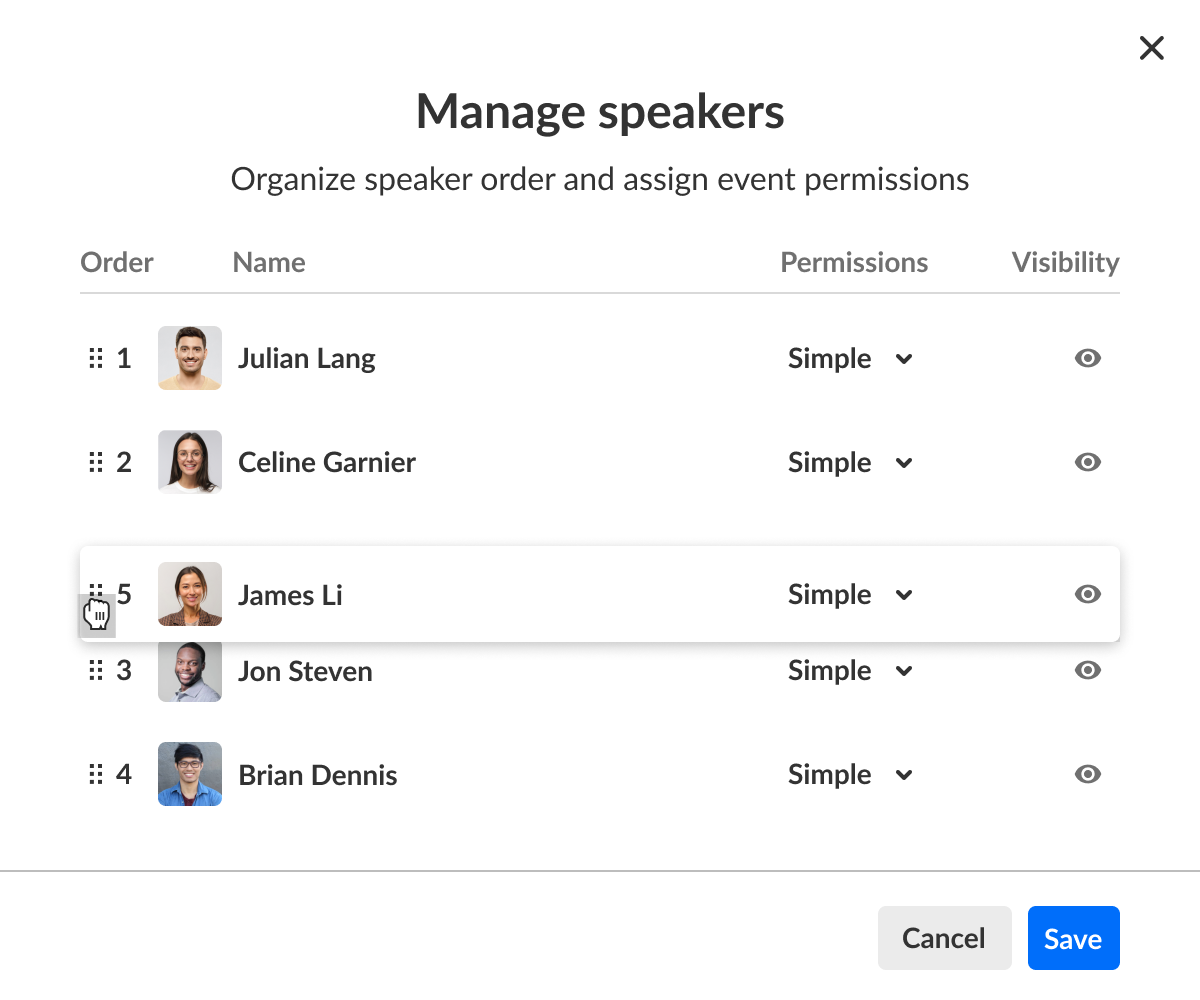
Task: Click the drag handle for James Li
Action: coord(96,594)
